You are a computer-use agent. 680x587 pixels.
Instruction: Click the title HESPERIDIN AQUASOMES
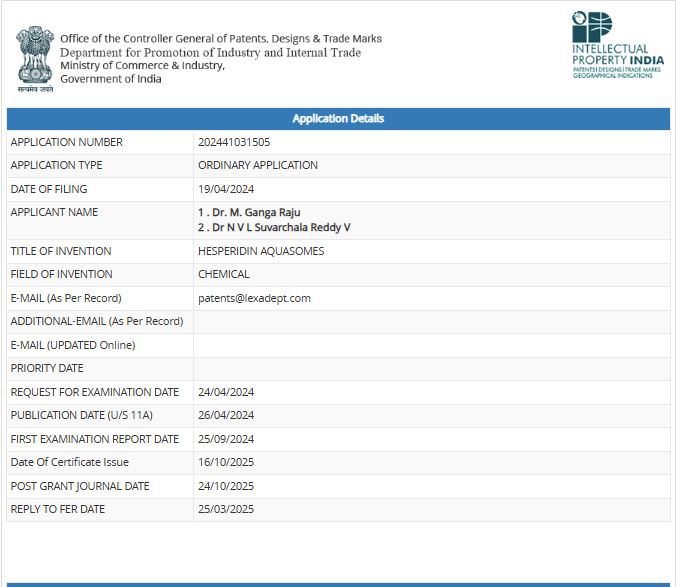tap(261, 251)
